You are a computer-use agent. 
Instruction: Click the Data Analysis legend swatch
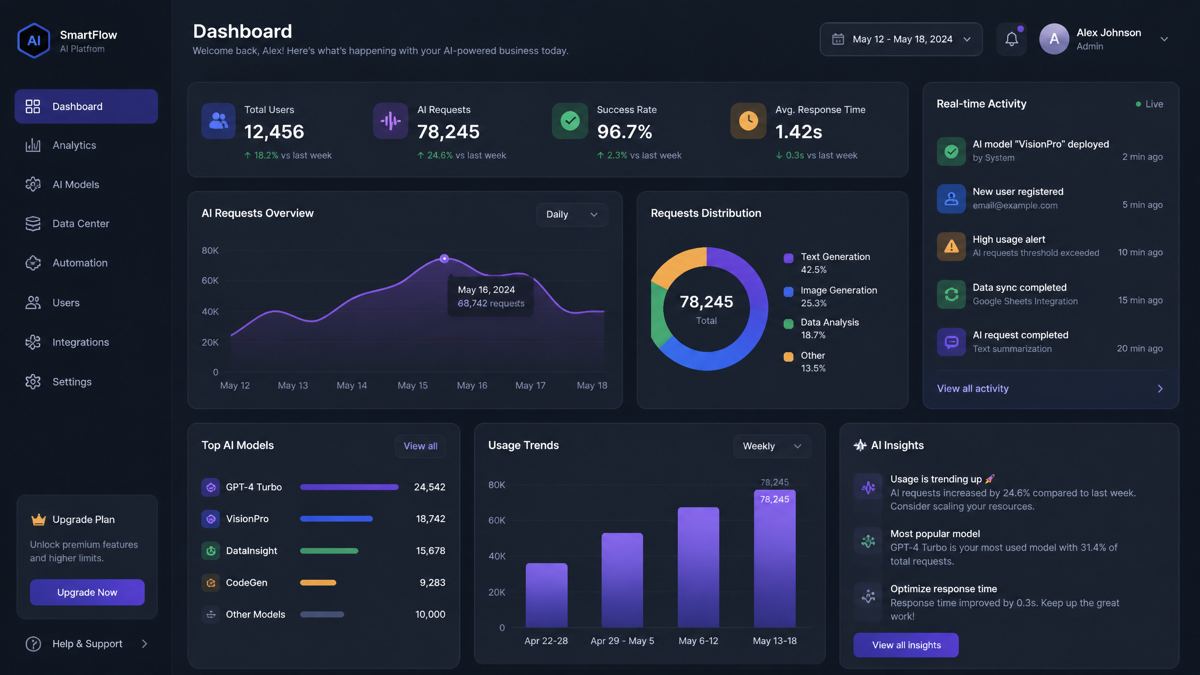point(789,324)
